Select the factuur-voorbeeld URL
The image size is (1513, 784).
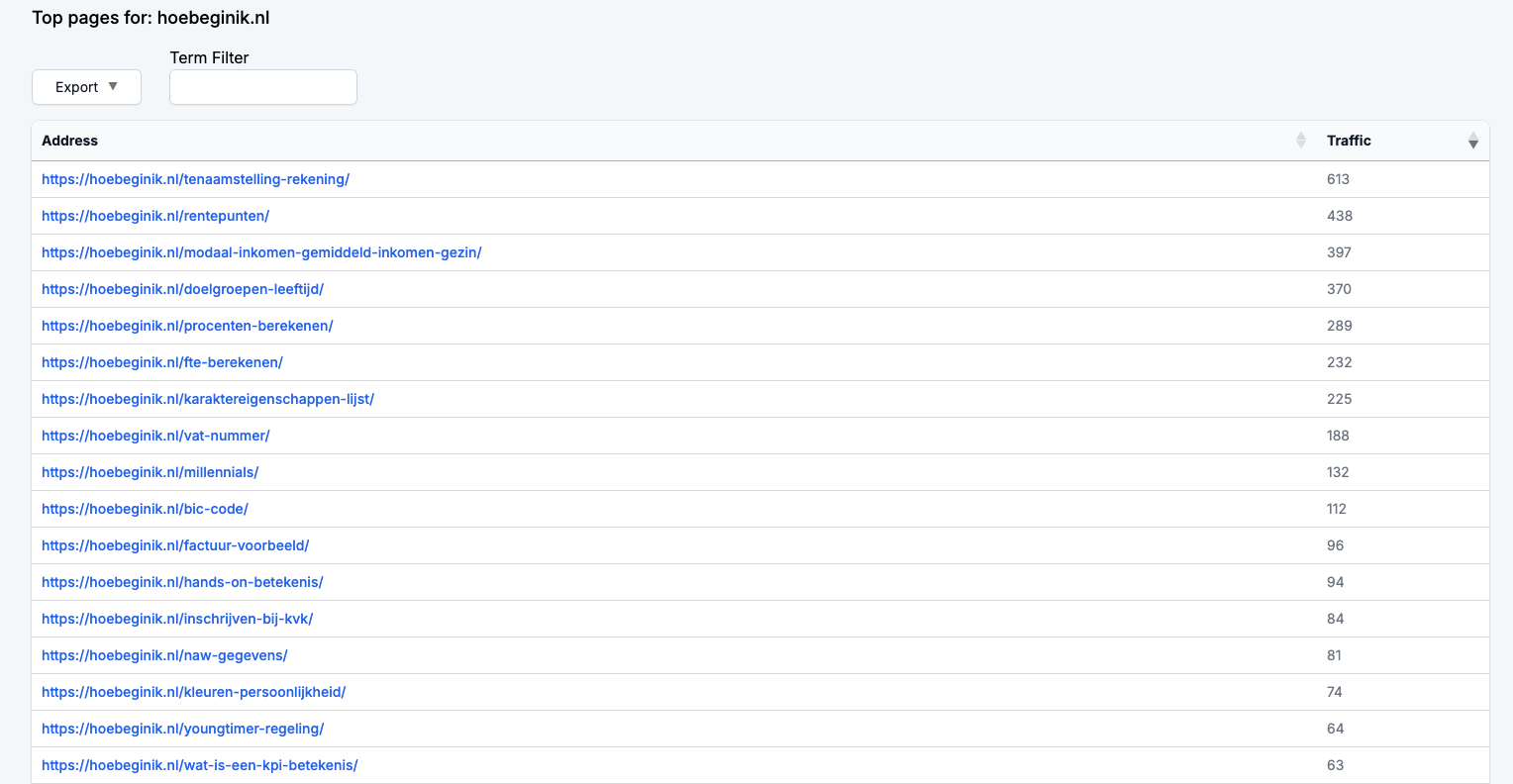pos(175,545)
